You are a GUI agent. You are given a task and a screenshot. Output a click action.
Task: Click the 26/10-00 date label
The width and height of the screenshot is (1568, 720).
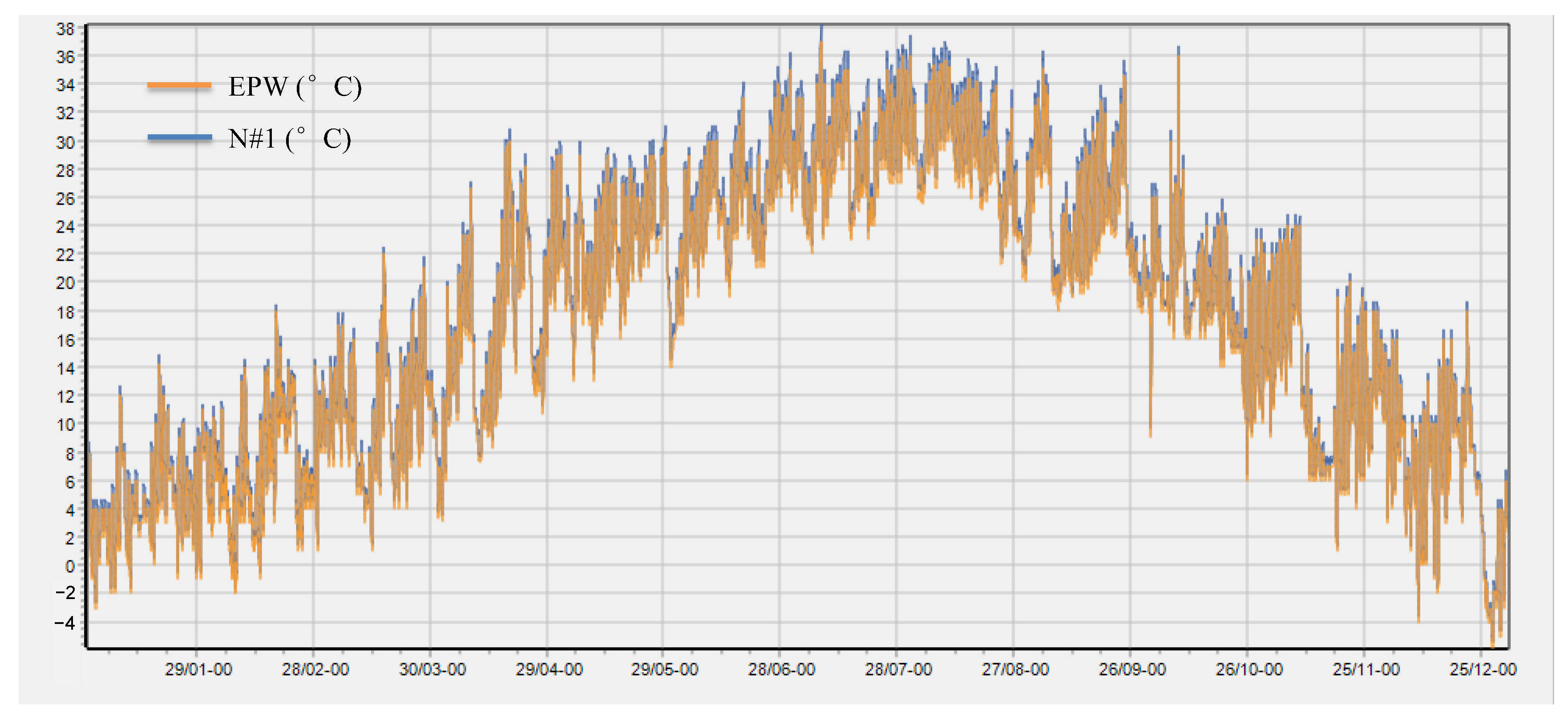[x=1249, y=669]
